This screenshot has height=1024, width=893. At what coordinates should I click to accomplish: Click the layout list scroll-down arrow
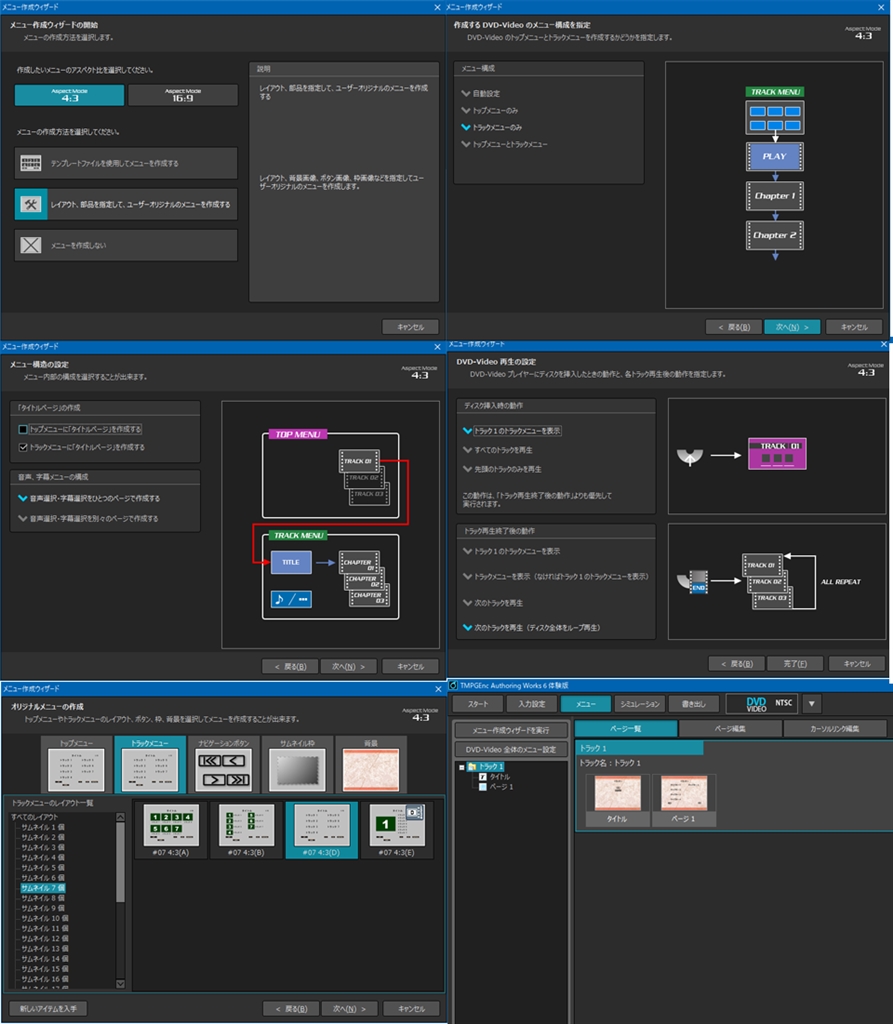(x=120, y=984)
